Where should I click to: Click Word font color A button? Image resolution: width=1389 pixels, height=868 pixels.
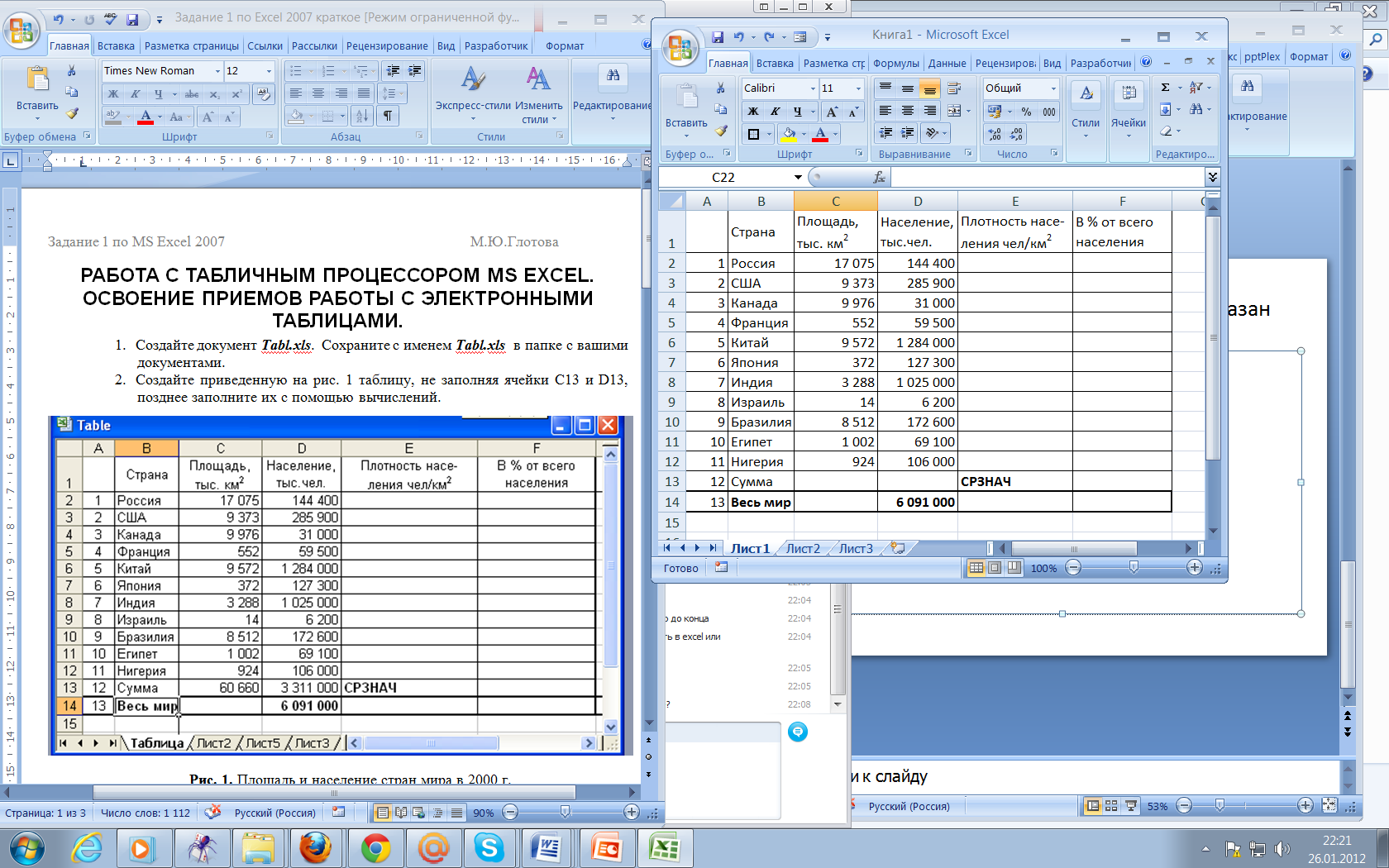[146, 117]
